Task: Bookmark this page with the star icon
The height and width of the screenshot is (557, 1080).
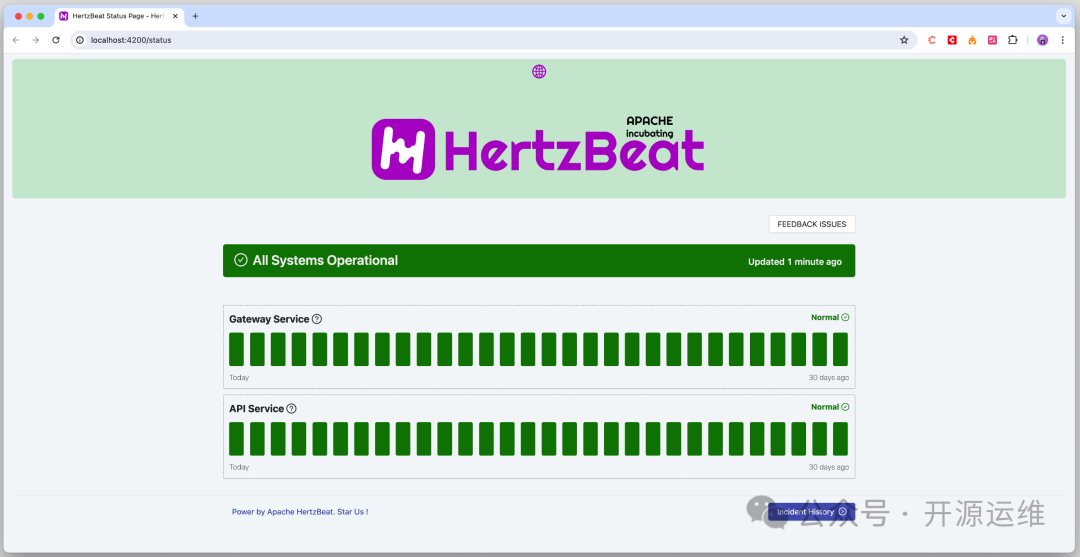Action: pos(904,40)
